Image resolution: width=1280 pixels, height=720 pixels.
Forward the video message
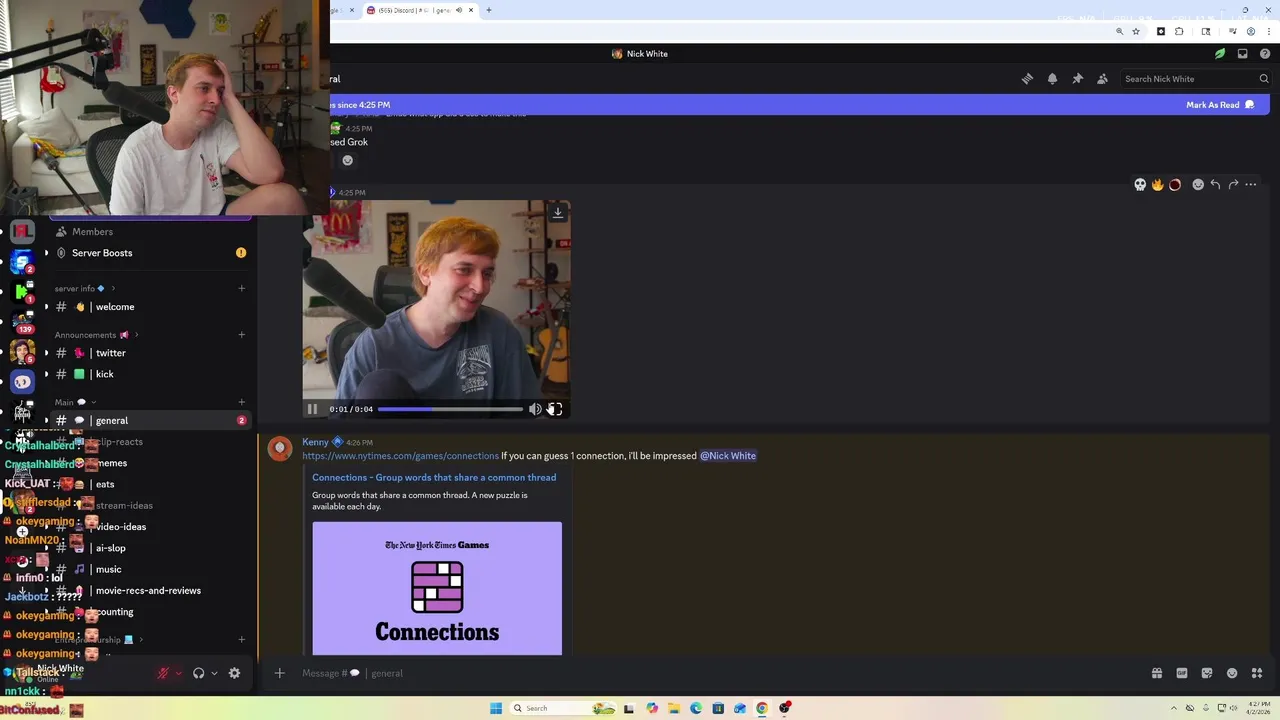tap(1233, 184)
